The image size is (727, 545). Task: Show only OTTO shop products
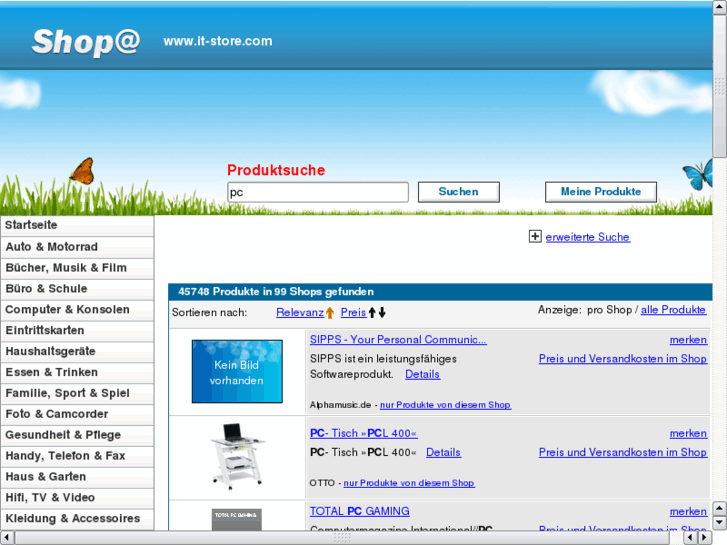(x=408, y=483)
